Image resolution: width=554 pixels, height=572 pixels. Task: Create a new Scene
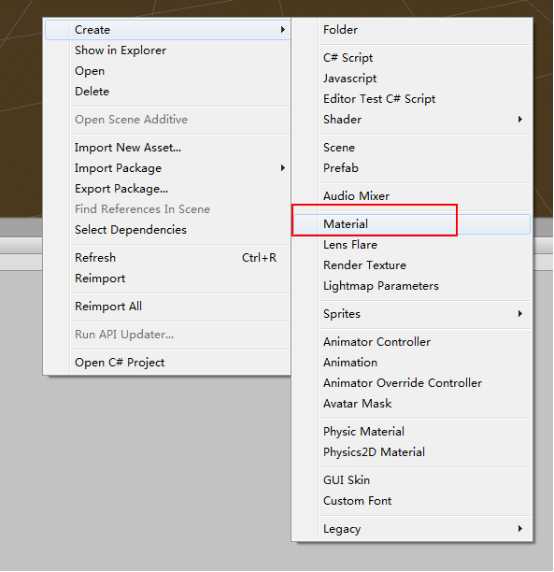point(412,147)
